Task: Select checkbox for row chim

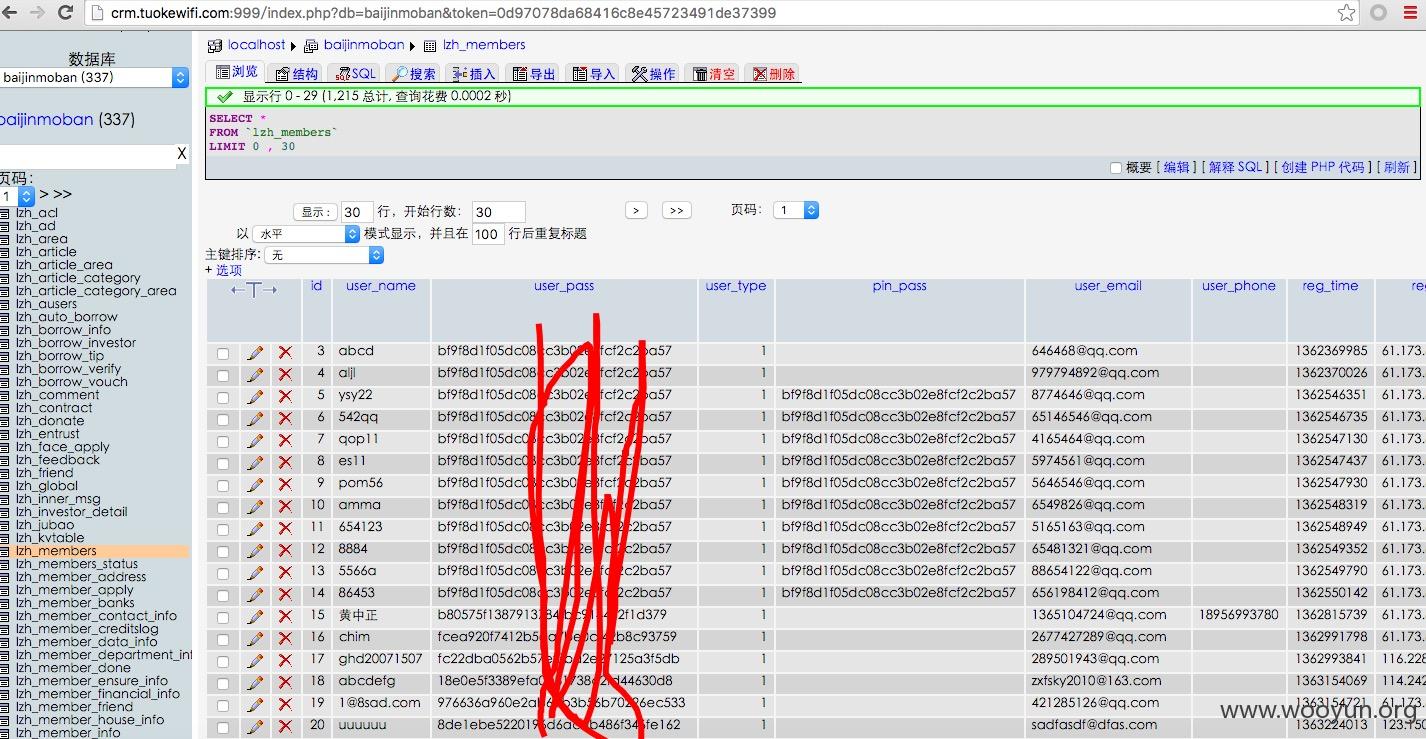Action: [223, 639]
